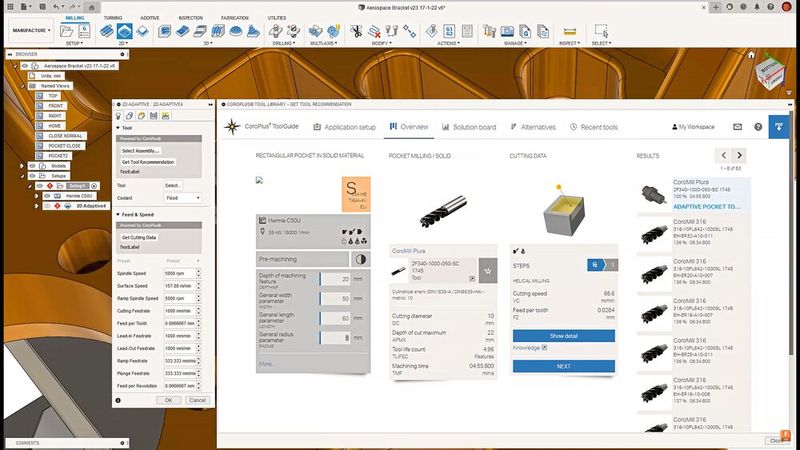
Task: Open the MULTI-AXIS menu dropdown
Action: point(323,43)
